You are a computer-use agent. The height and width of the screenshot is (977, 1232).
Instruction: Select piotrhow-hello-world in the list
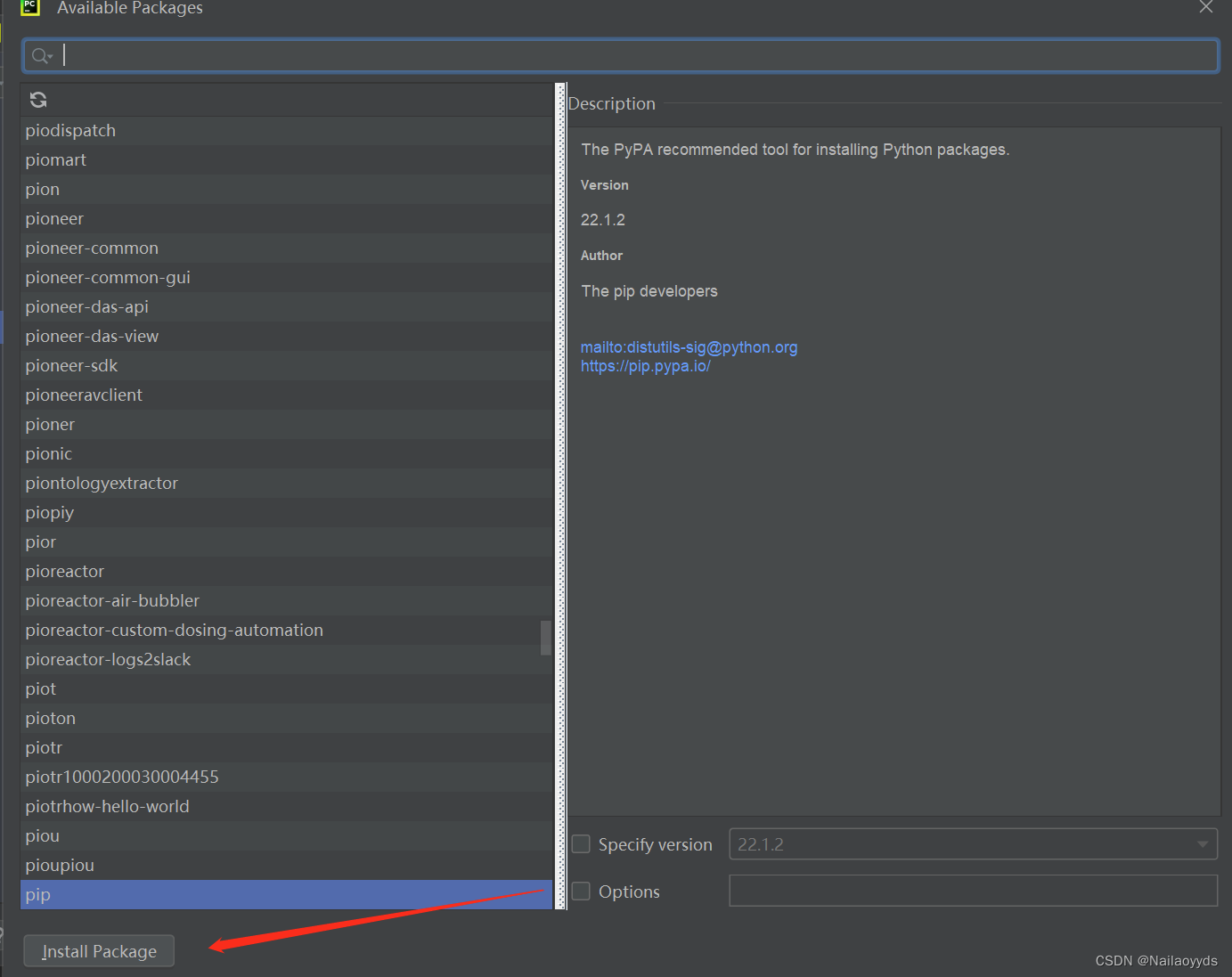[286, 807]
